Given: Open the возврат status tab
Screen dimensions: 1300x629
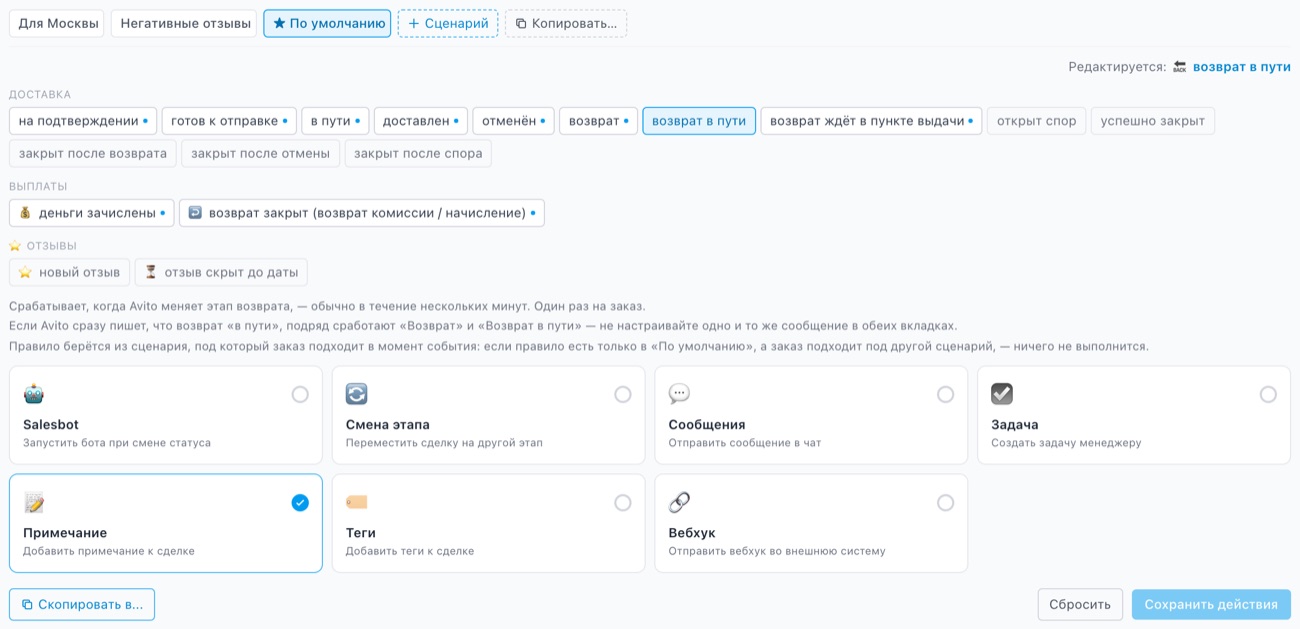Looking at the screenshot, I should 599,121.
